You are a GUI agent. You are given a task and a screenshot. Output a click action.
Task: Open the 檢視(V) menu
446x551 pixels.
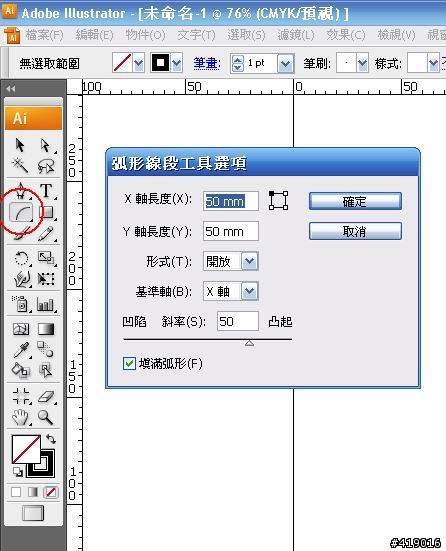(x=396, y=35)
